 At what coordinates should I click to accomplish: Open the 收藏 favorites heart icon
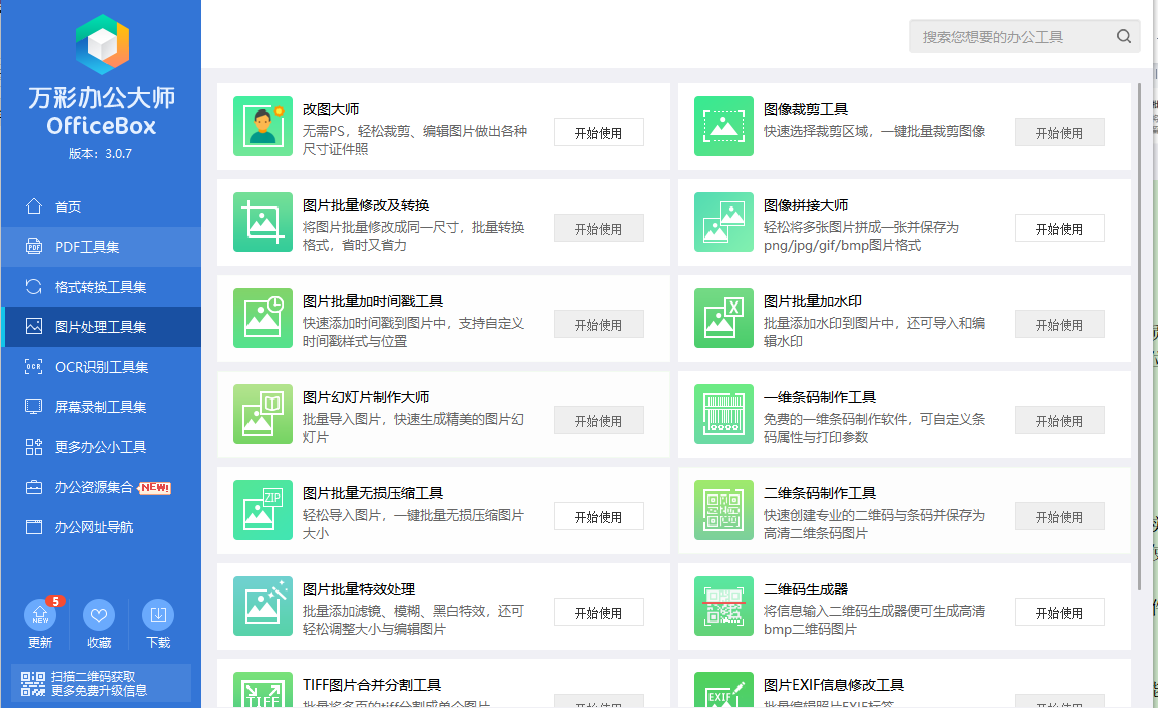[x=98, y=615]
